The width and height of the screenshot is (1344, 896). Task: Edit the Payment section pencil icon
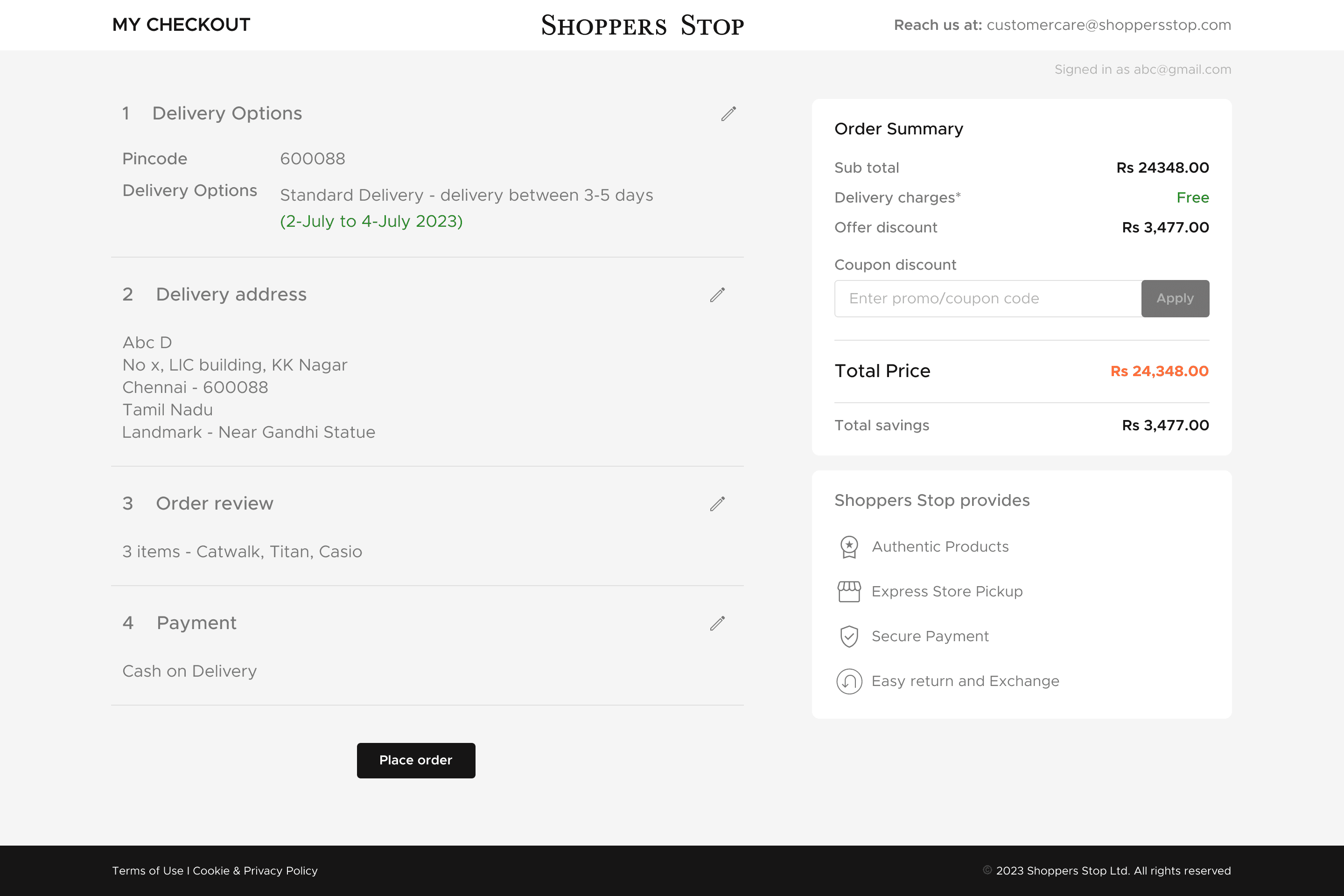pos(718,623)
